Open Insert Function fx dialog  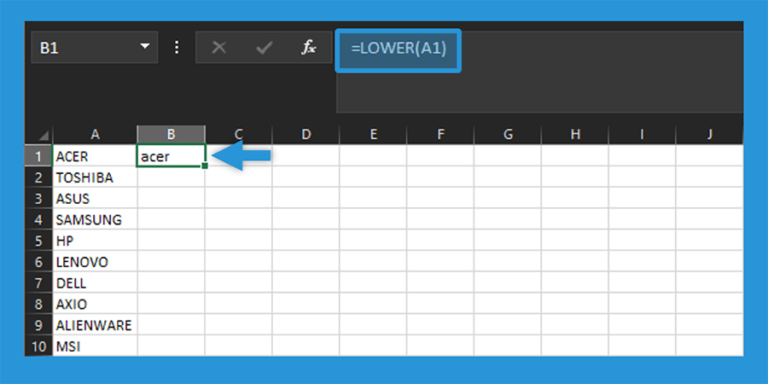click(309, 48)
